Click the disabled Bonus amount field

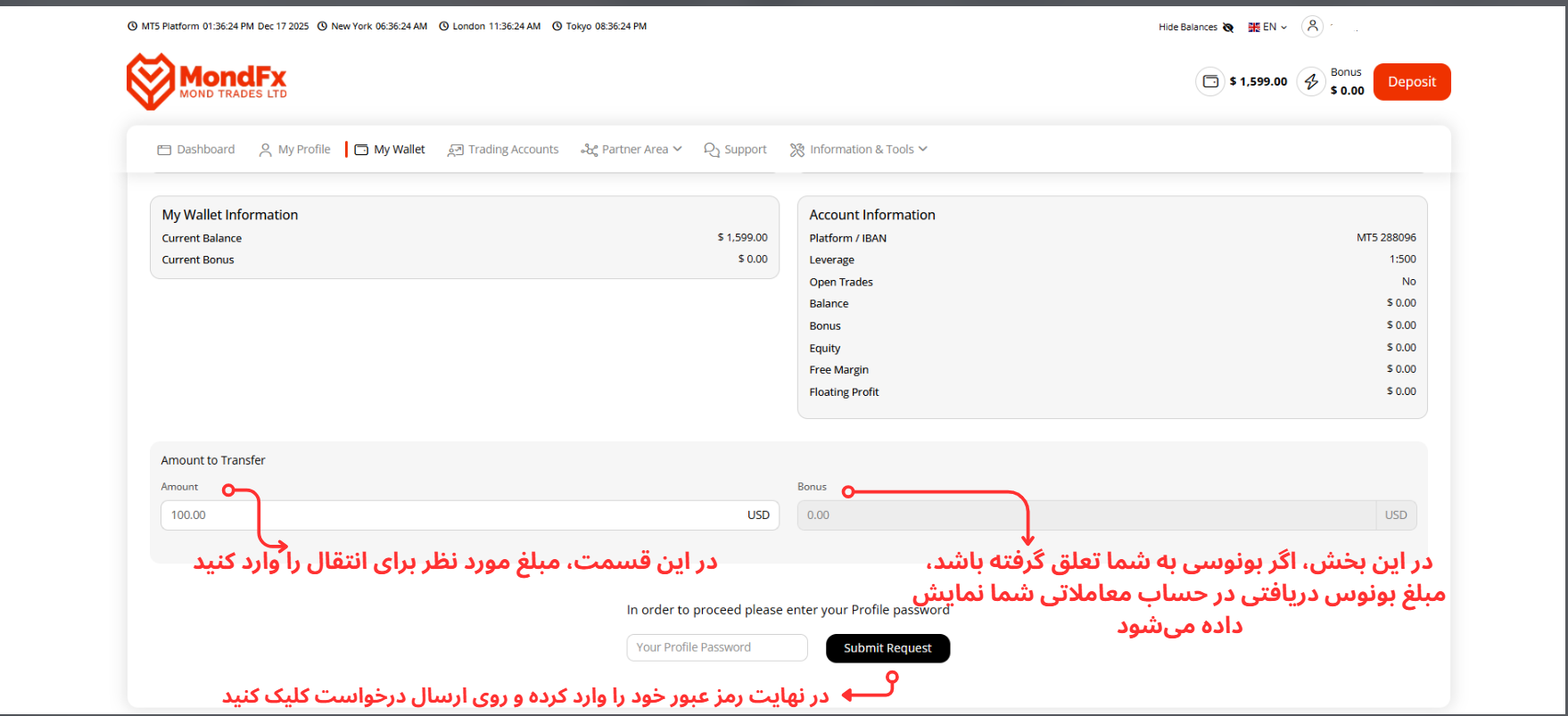(1086, 515)
